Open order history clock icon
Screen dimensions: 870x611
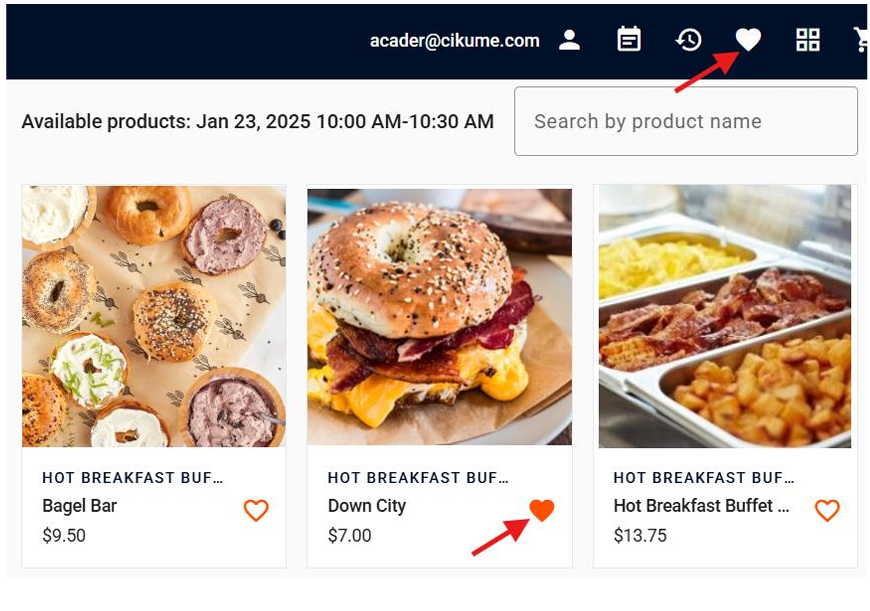point(688,40)
